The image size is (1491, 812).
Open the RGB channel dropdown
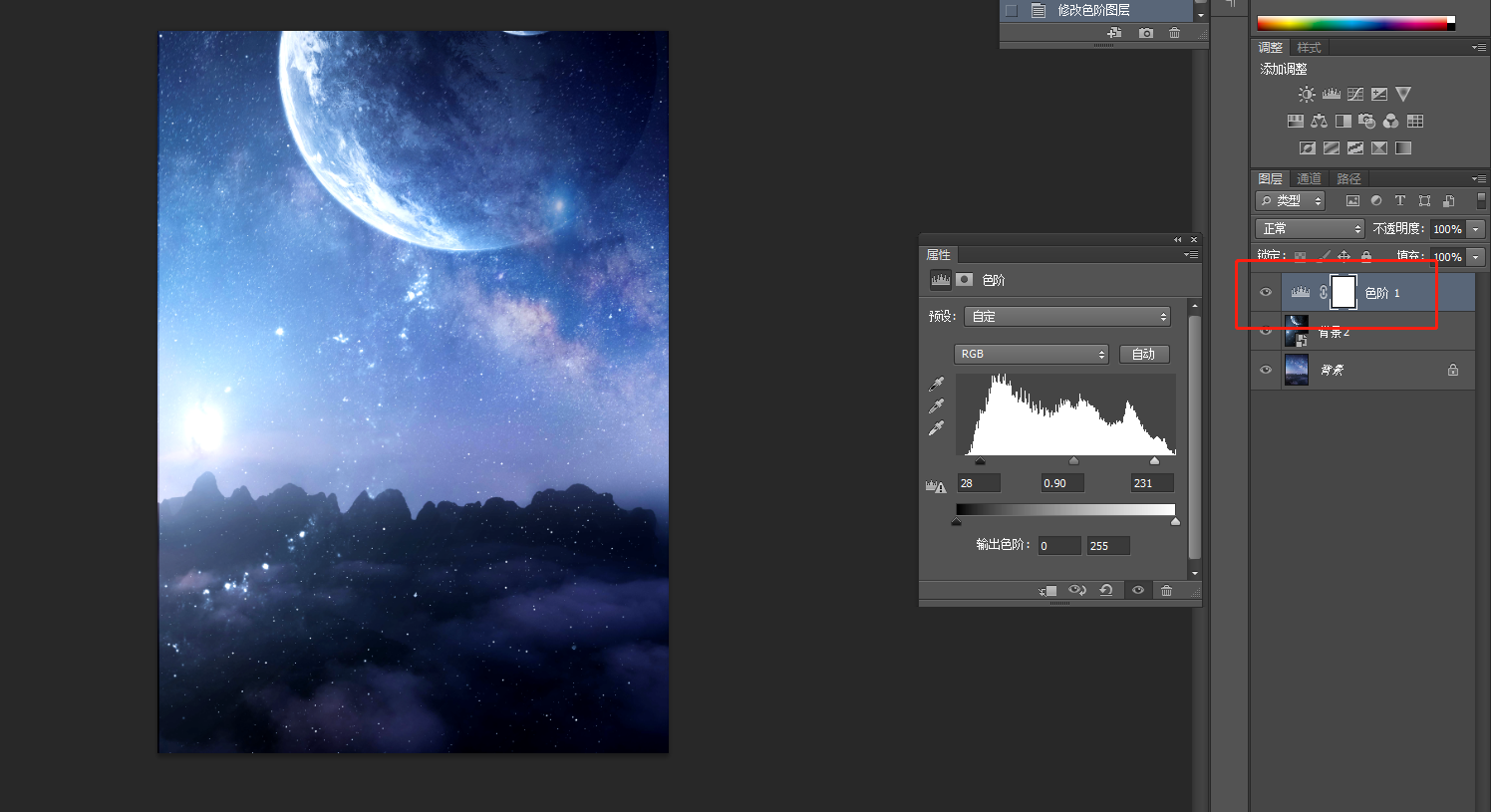tap(1032, 354)
